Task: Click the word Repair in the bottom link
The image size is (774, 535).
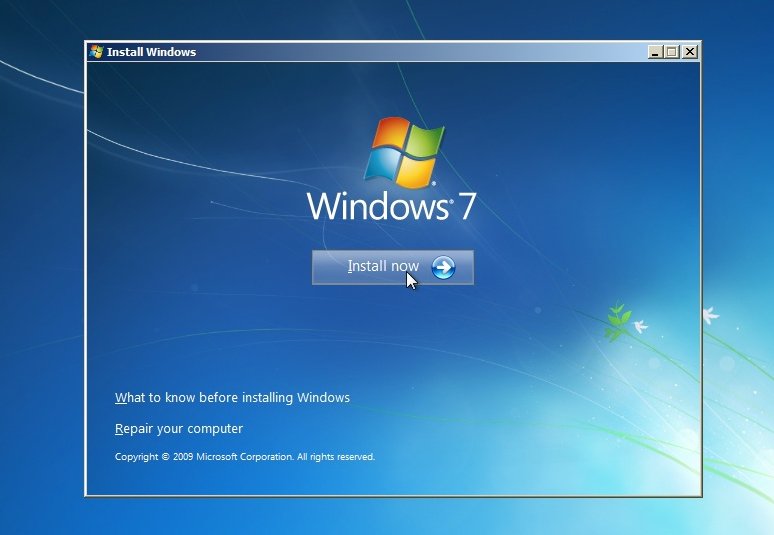Action: pos(134,429)
